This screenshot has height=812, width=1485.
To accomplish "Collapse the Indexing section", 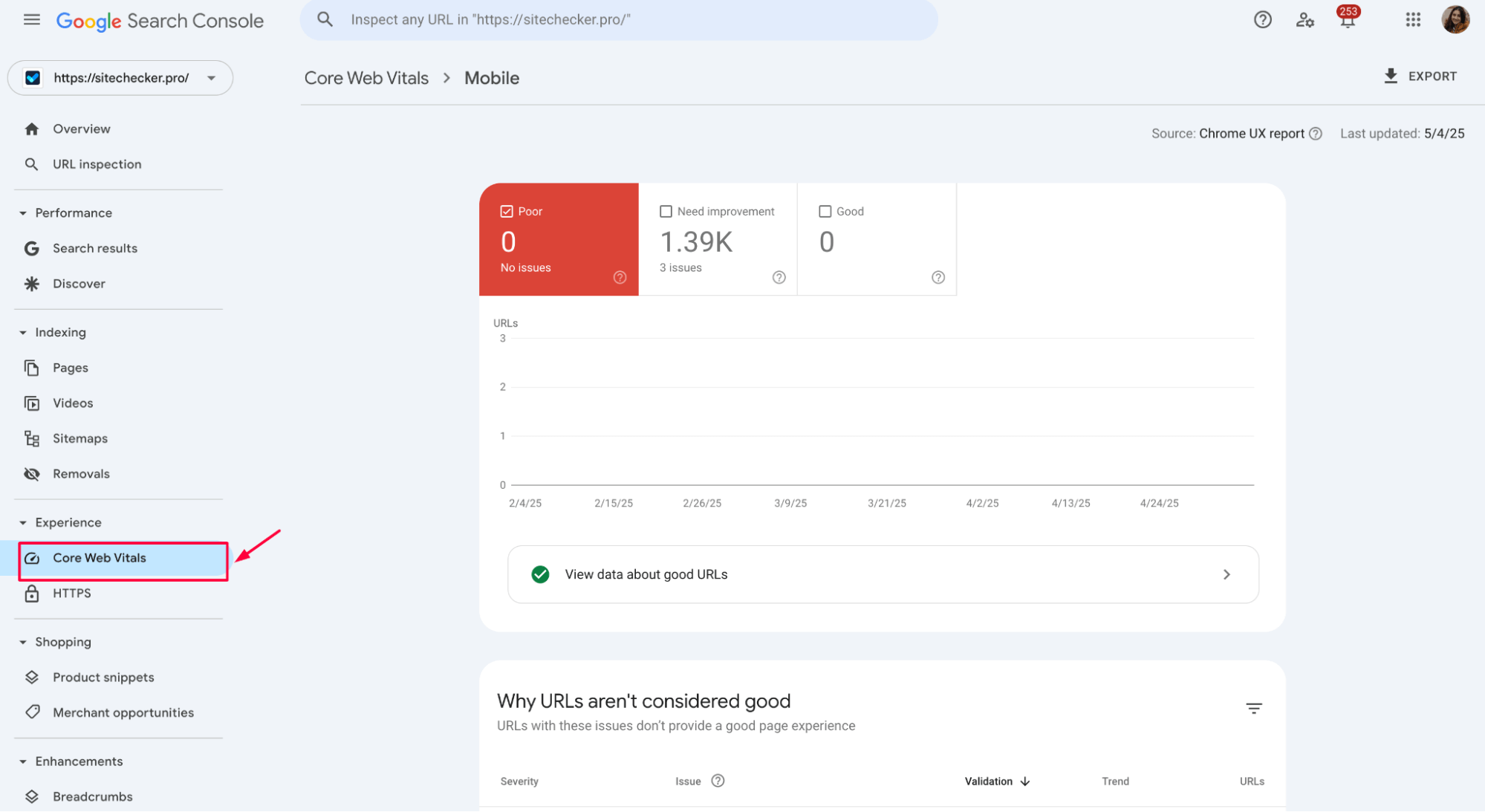I will coord(23,333).
